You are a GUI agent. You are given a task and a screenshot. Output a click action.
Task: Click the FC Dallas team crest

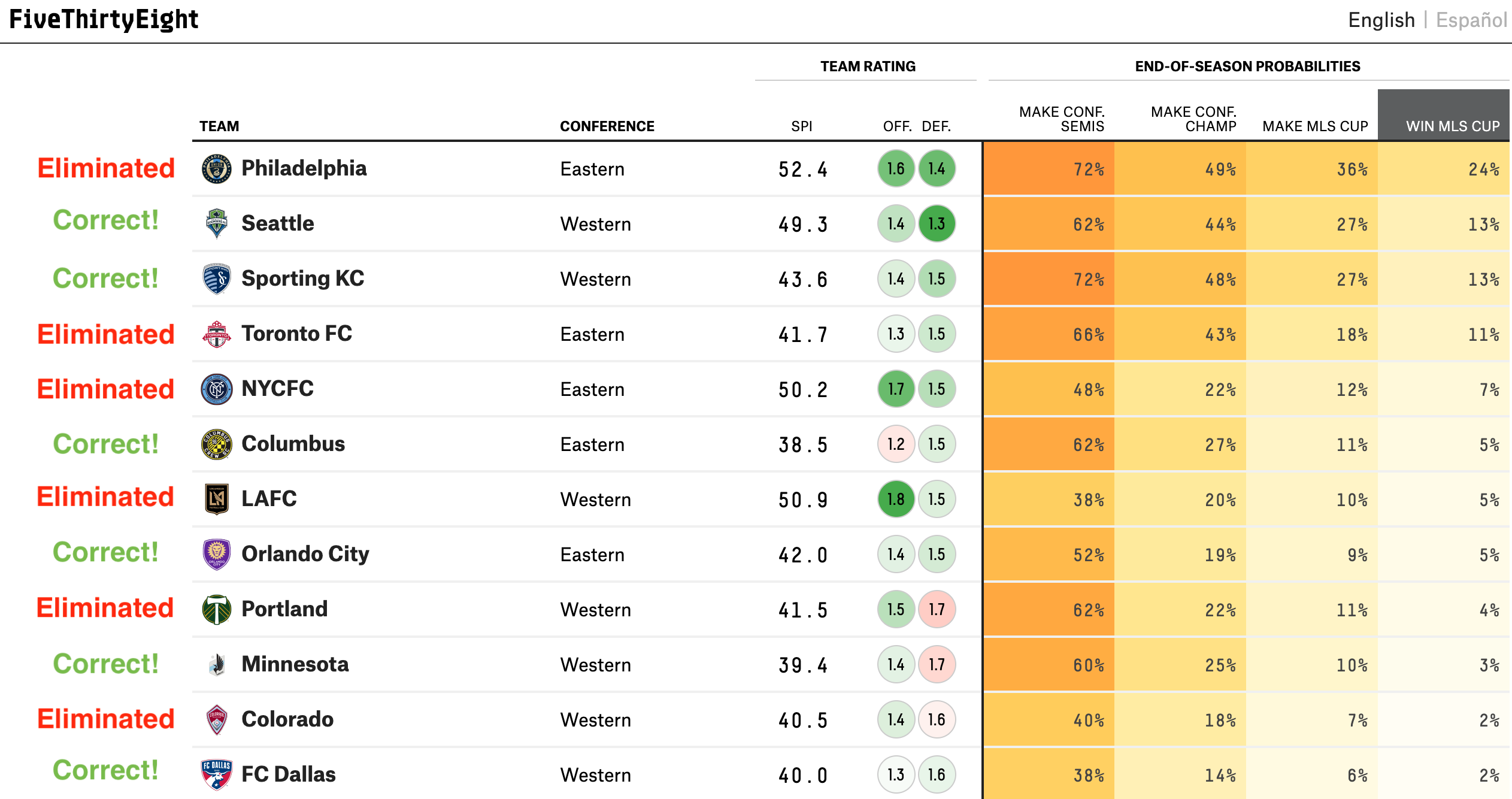click(216, 775)
